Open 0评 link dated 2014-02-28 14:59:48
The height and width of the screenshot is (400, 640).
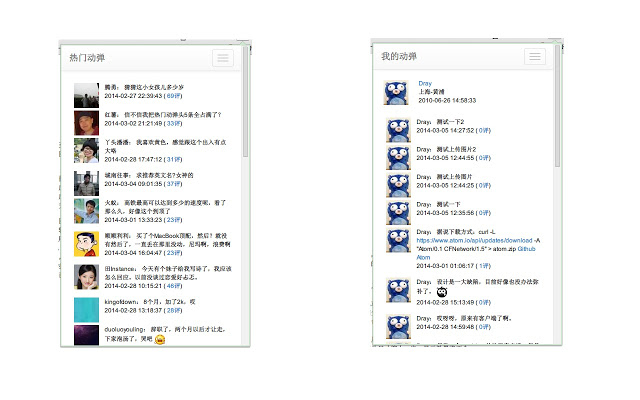click(484, 327)
